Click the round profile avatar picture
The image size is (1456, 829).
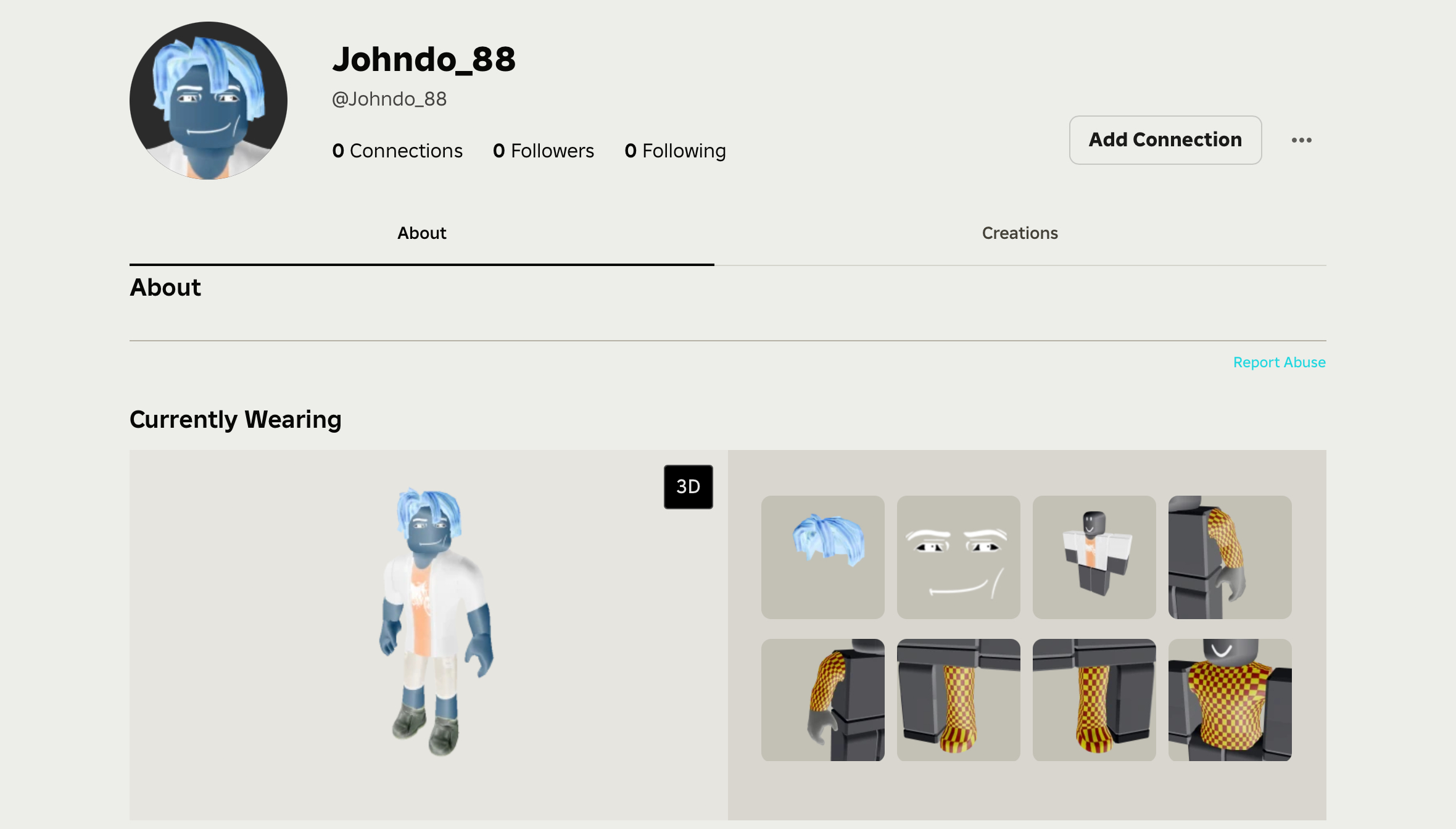pos(209,101)
